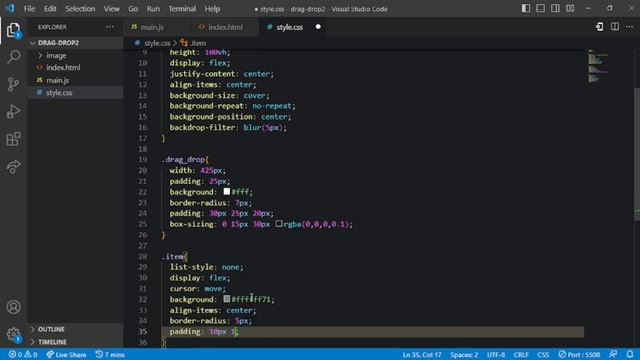Image resolution: width=640 pixels, height=360 pixels.
Task: Open the Go menu
Action: click(133, 9)
